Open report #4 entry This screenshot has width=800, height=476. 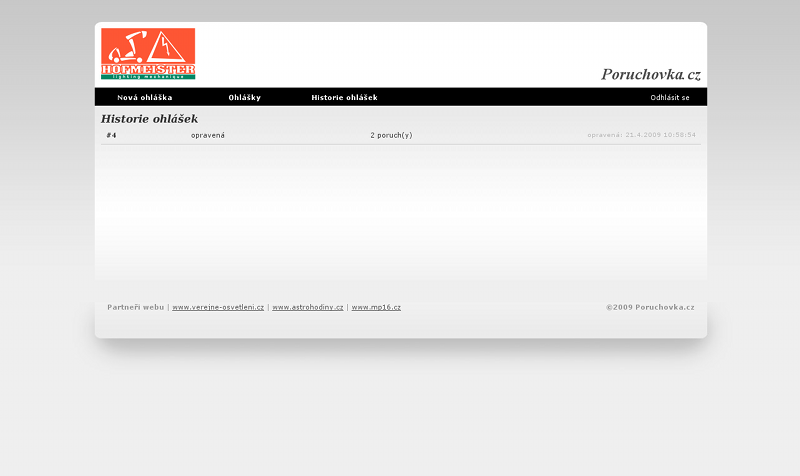coord(111,135)
